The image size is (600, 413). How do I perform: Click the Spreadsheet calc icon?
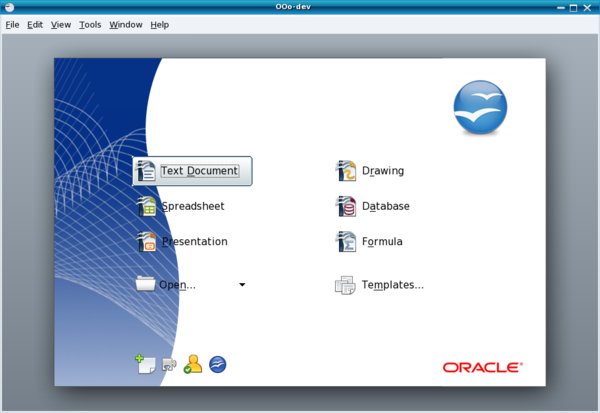[x=146, y=206]
